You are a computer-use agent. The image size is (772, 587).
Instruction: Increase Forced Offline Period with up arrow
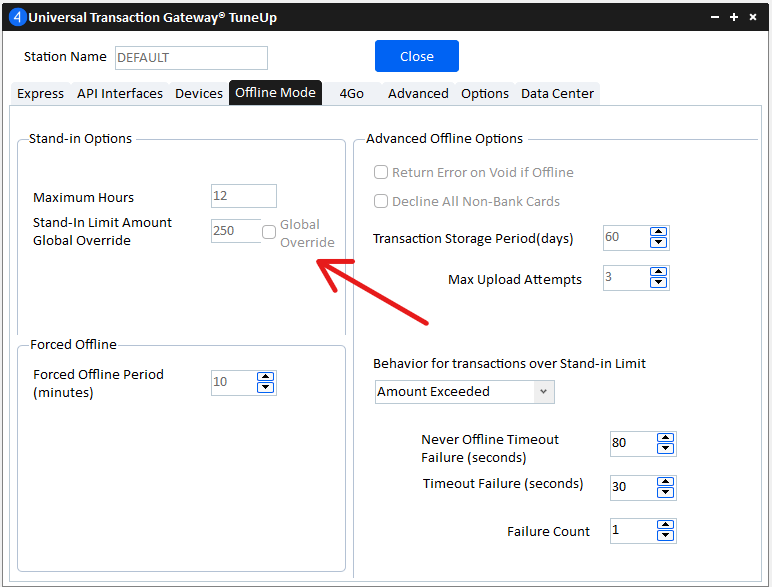click(x=265, y=377)
